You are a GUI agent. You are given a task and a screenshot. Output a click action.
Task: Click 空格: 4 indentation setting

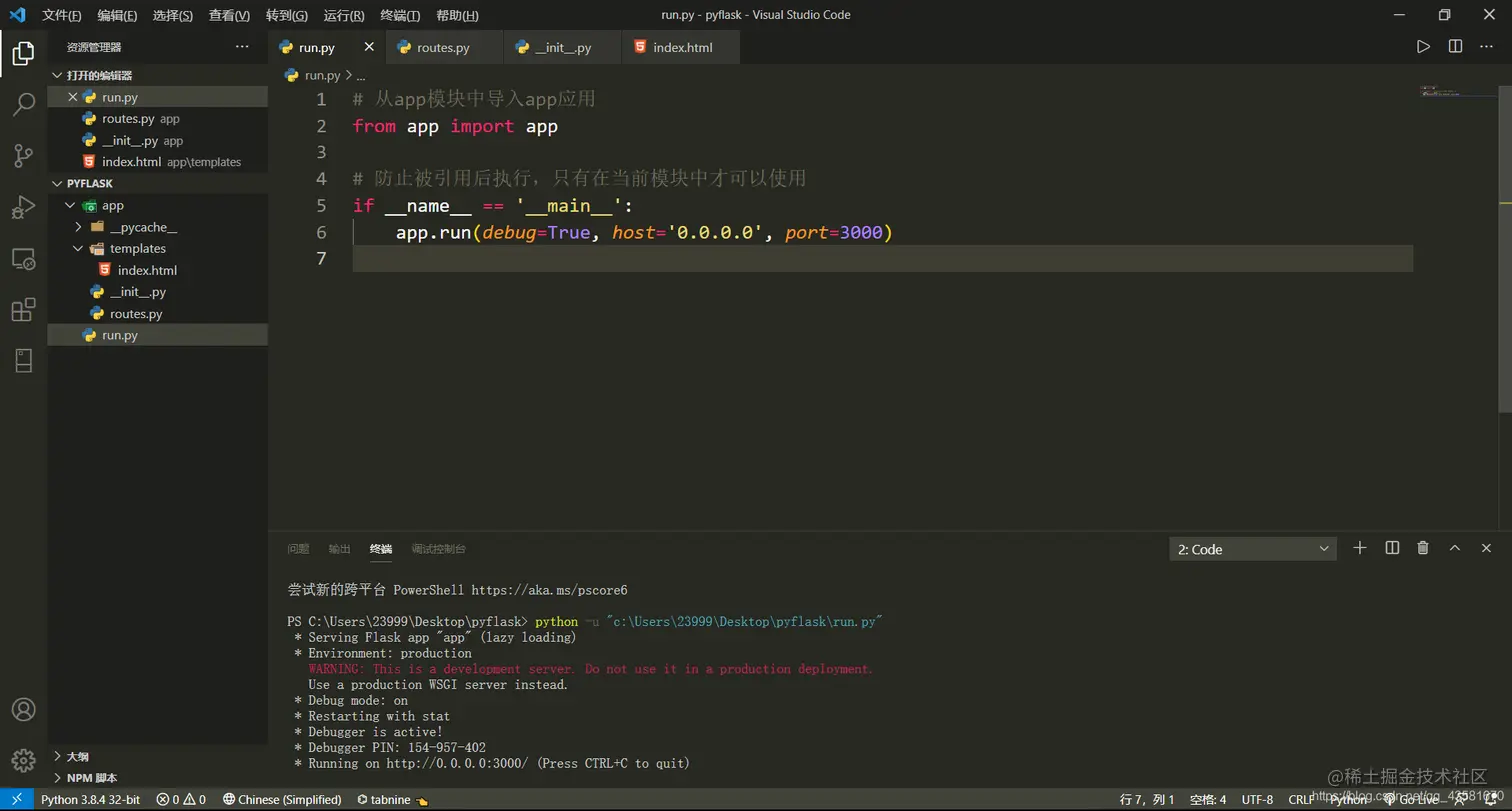click(1208, 800)
